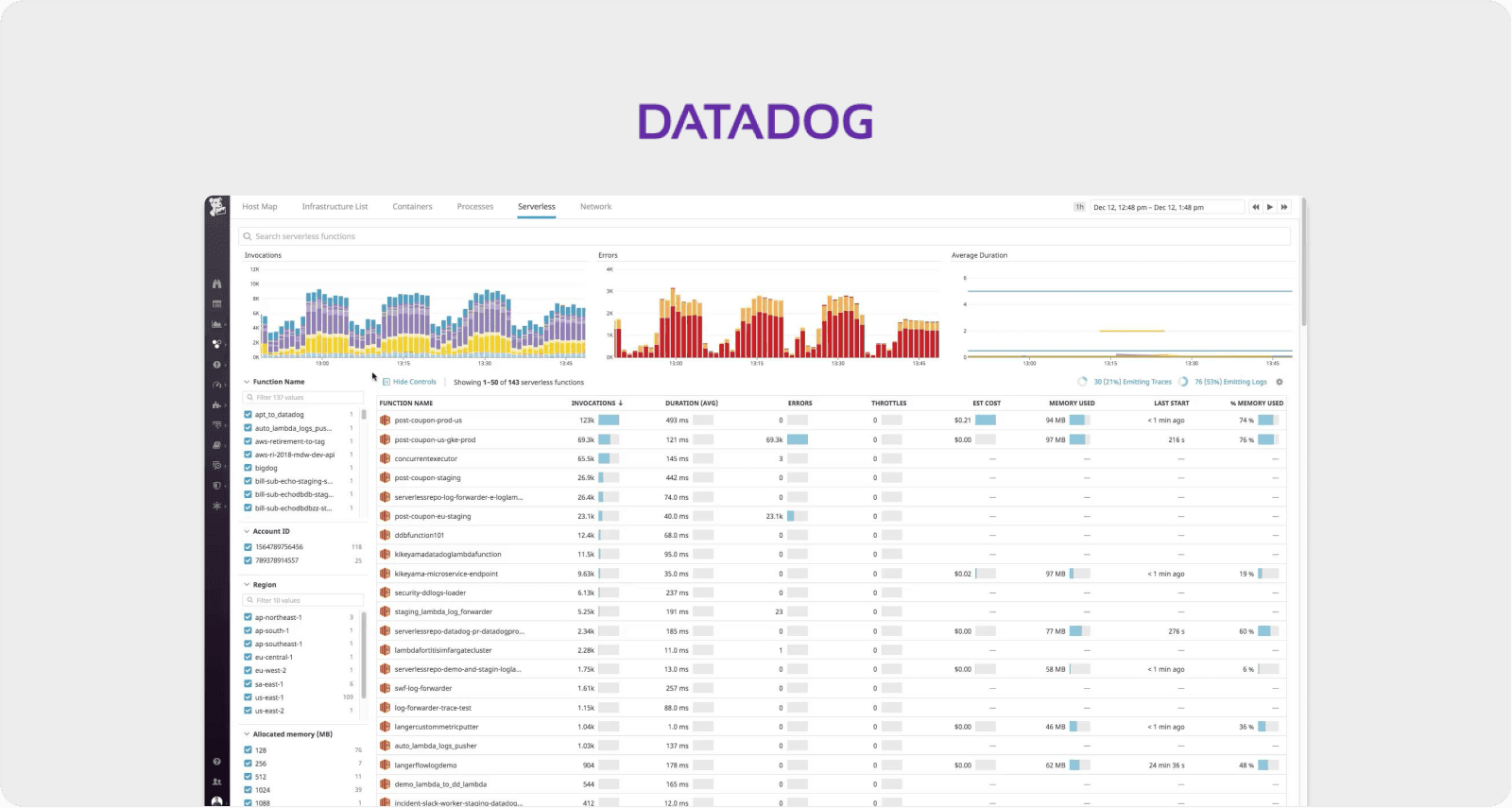Open the Metrics gauge icon in the sidebar

click(x=217, y=385)
